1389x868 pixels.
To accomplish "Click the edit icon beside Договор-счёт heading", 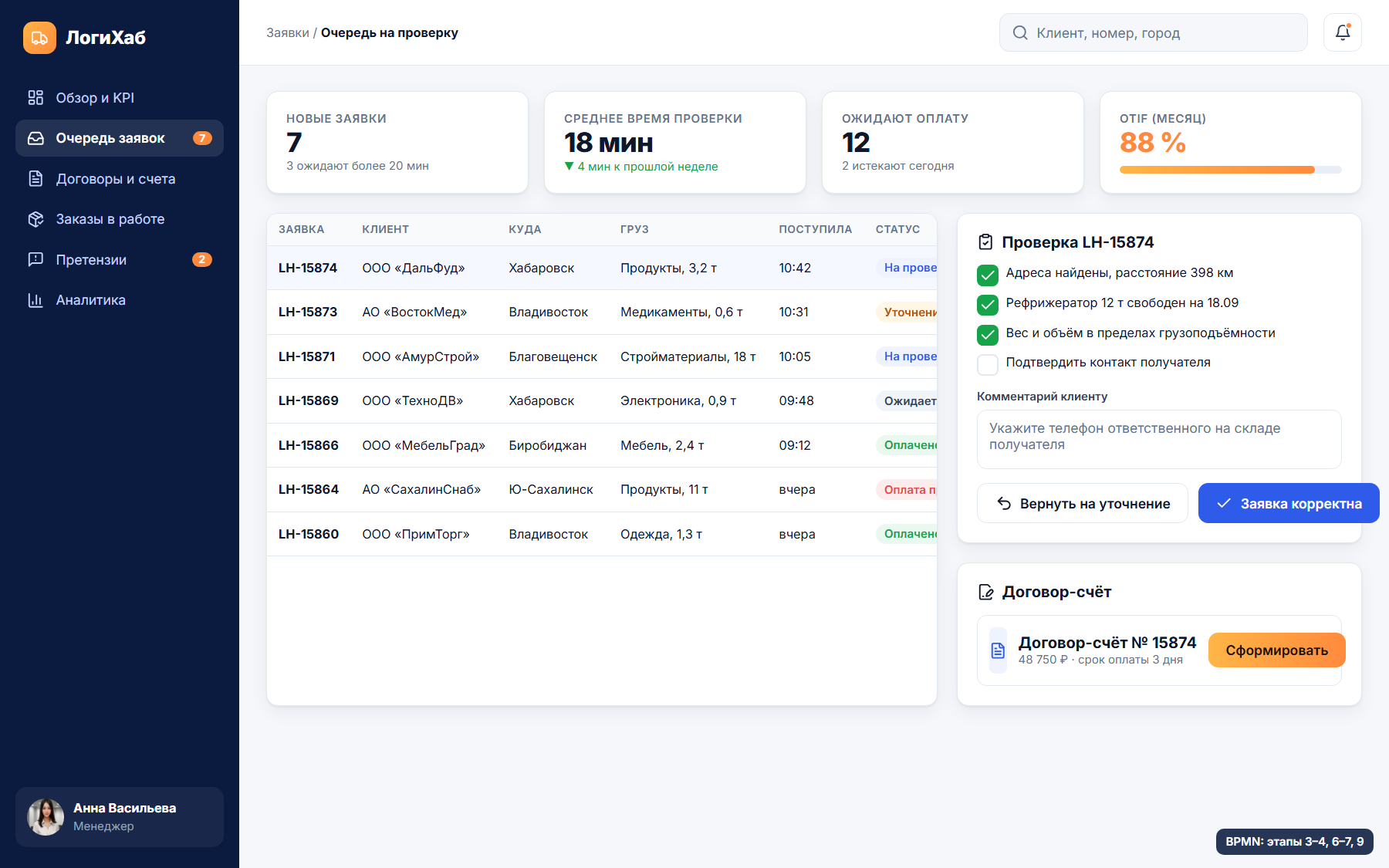I will click(985, 592).
